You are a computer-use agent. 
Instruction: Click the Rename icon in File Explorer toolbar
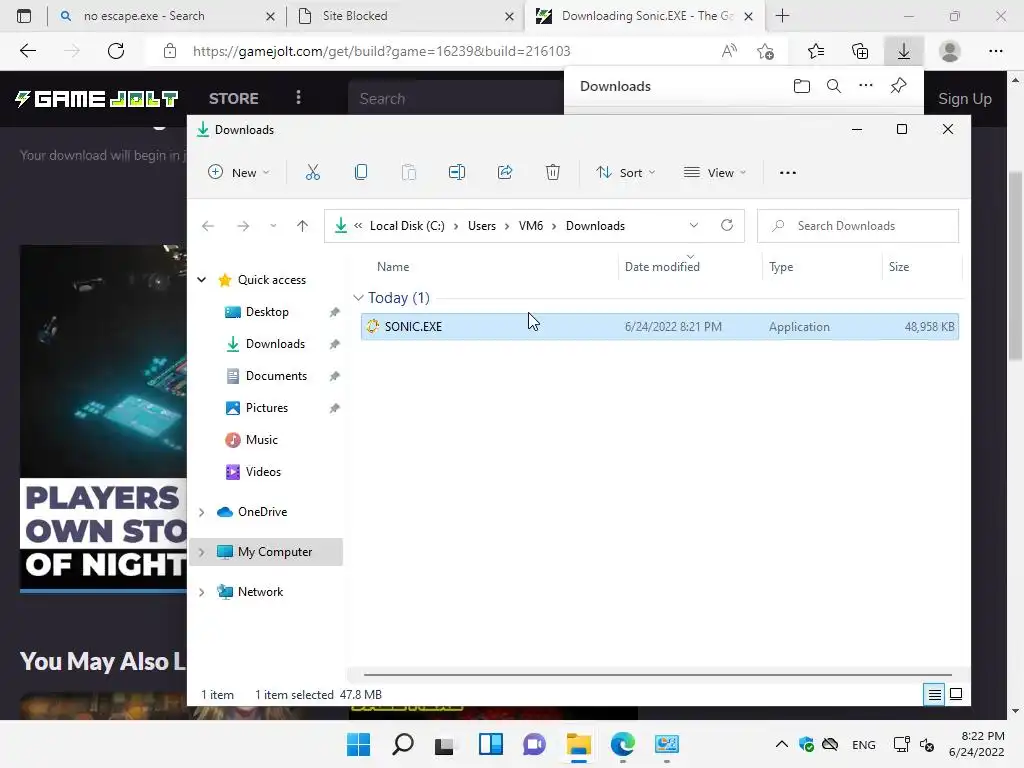456,172
